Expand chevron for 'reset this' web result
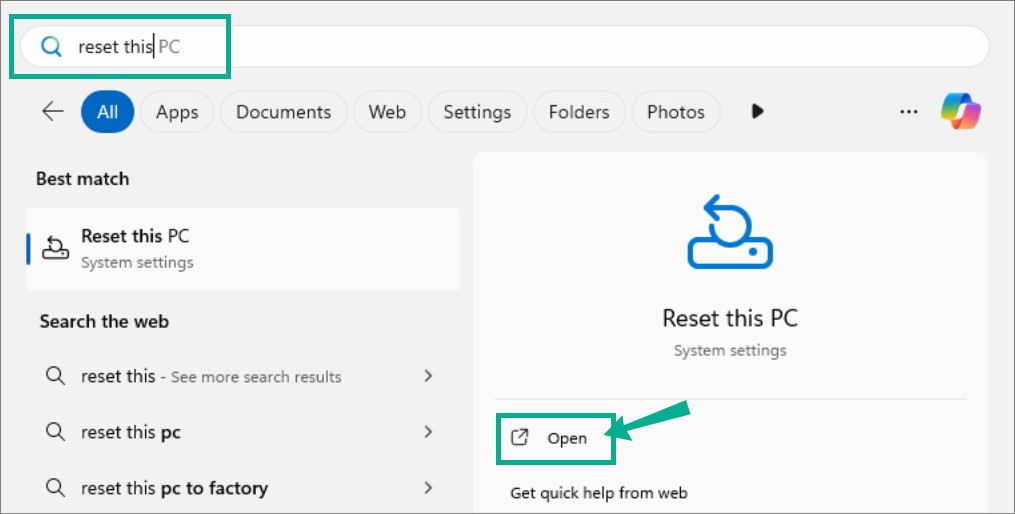 point(428,375)
